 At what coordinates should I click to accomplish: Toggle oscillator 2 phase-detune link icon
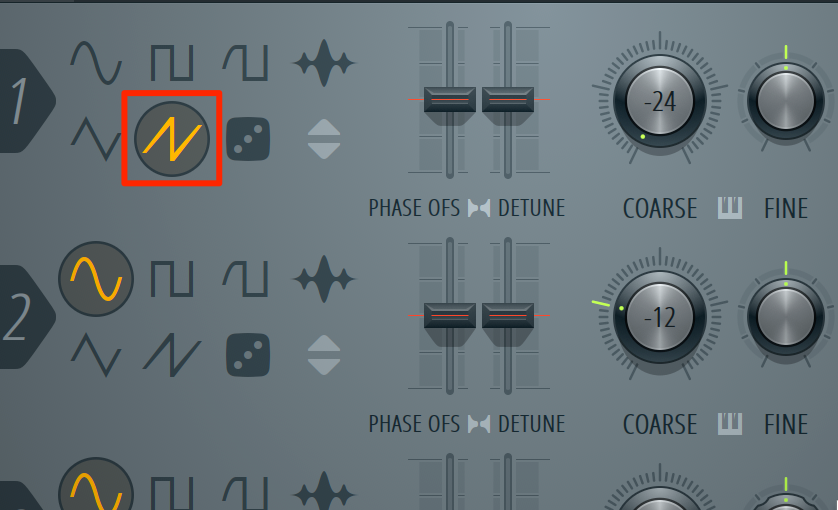479,424
